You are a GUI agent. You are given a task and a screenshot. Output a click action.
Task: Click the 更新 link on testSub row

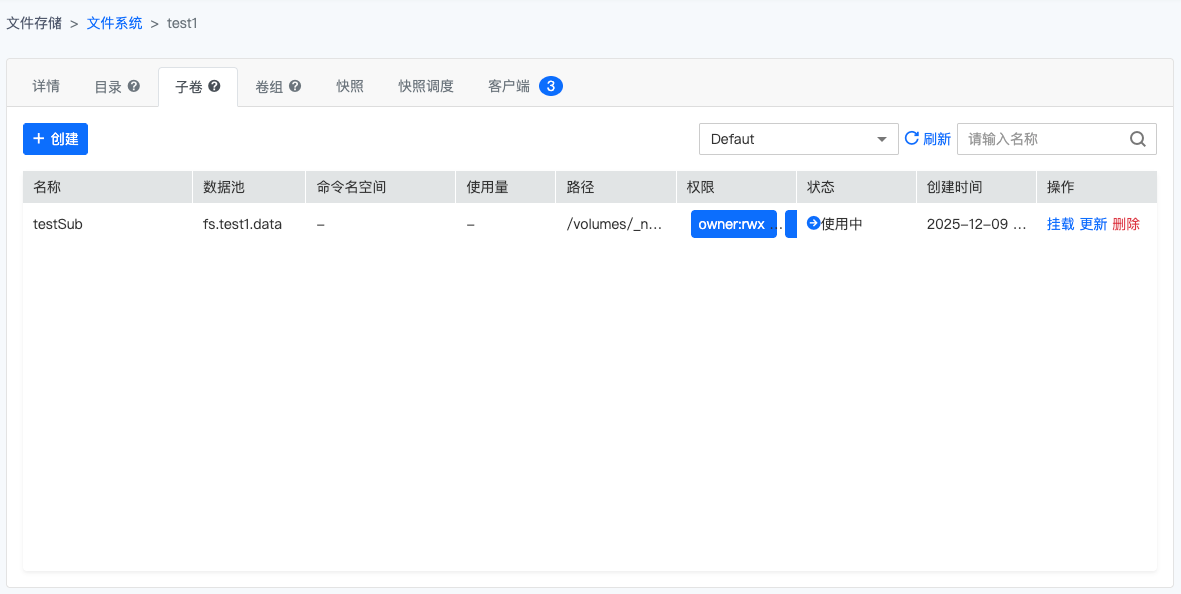click(x=1093, y=224)
